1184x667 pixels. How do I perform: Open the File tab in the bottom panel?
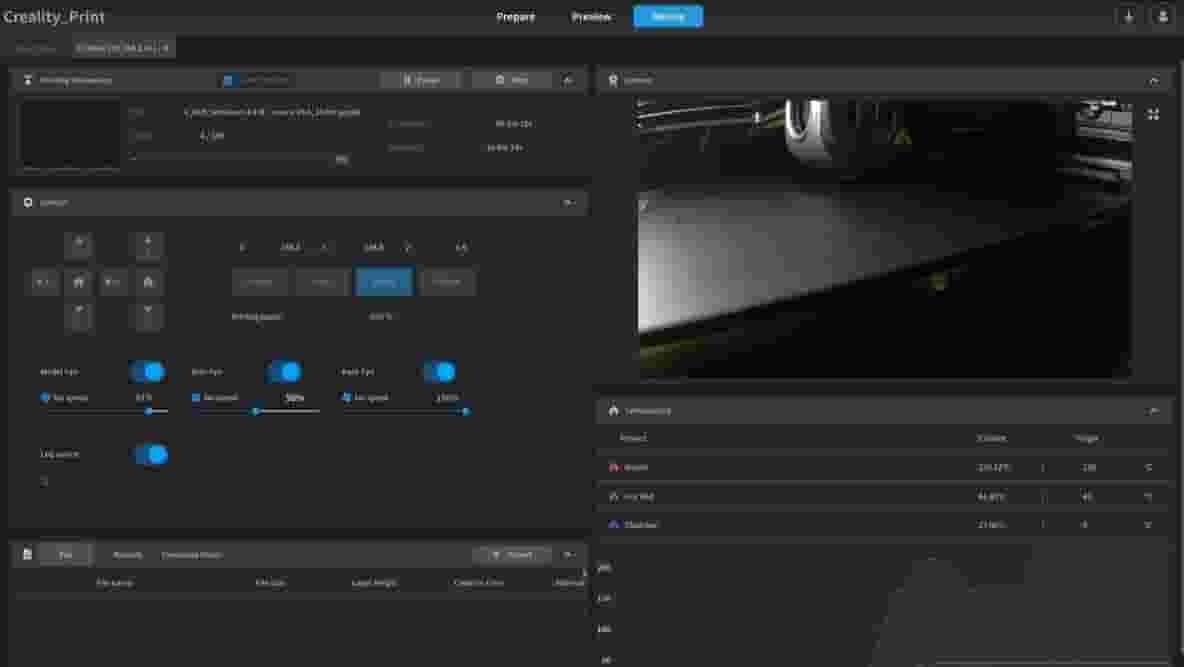point(66,554)
